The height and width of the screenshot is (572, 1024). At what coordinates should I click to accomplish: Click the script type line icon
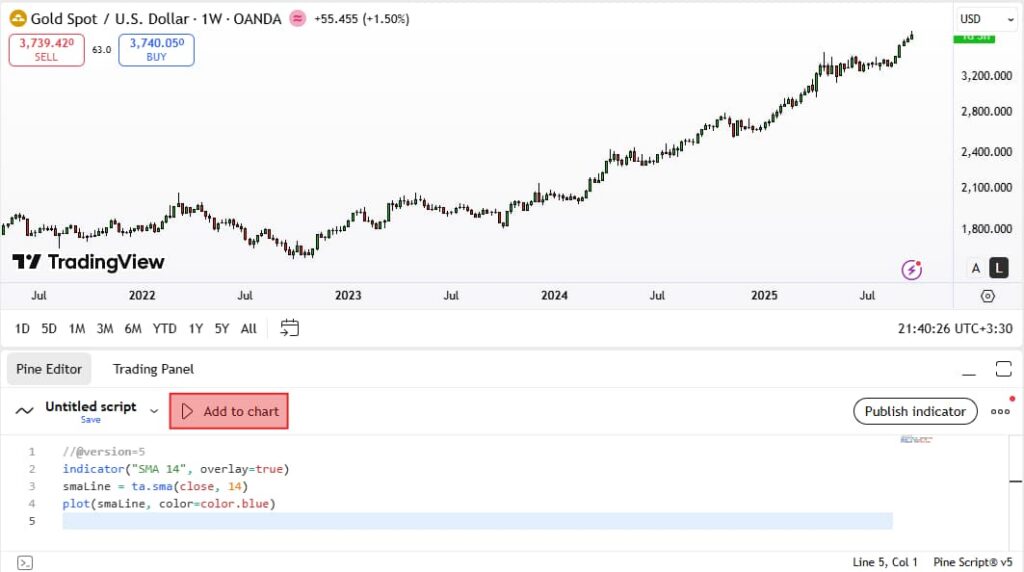tap(25, 411)
